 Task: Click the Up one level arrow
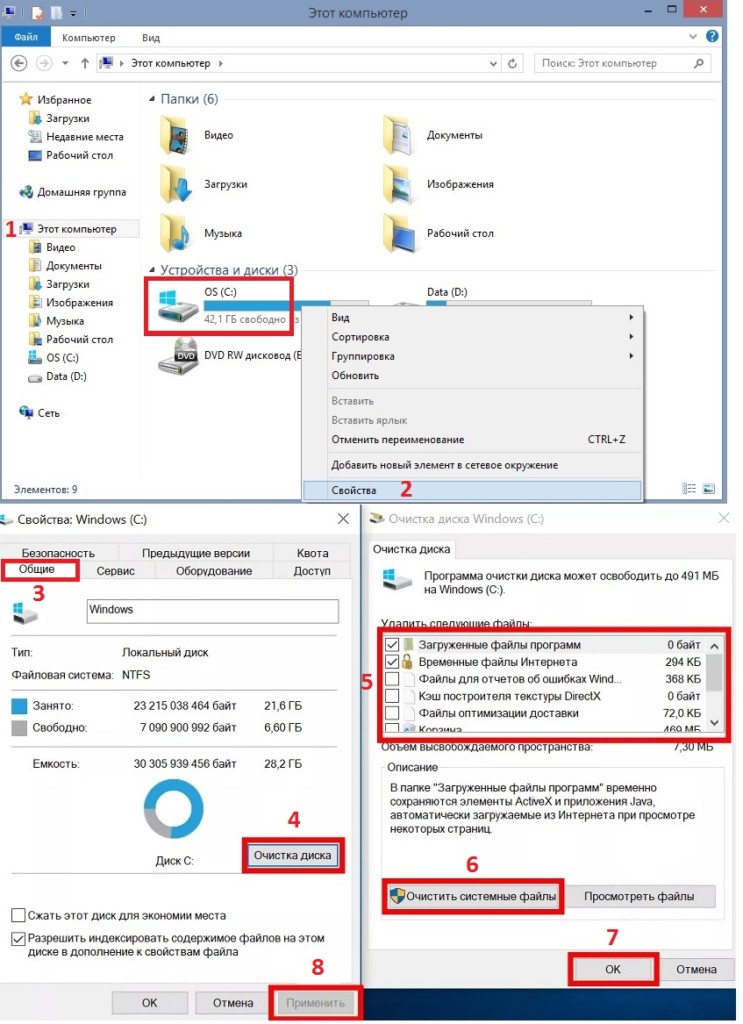click(x=85, y=63)
